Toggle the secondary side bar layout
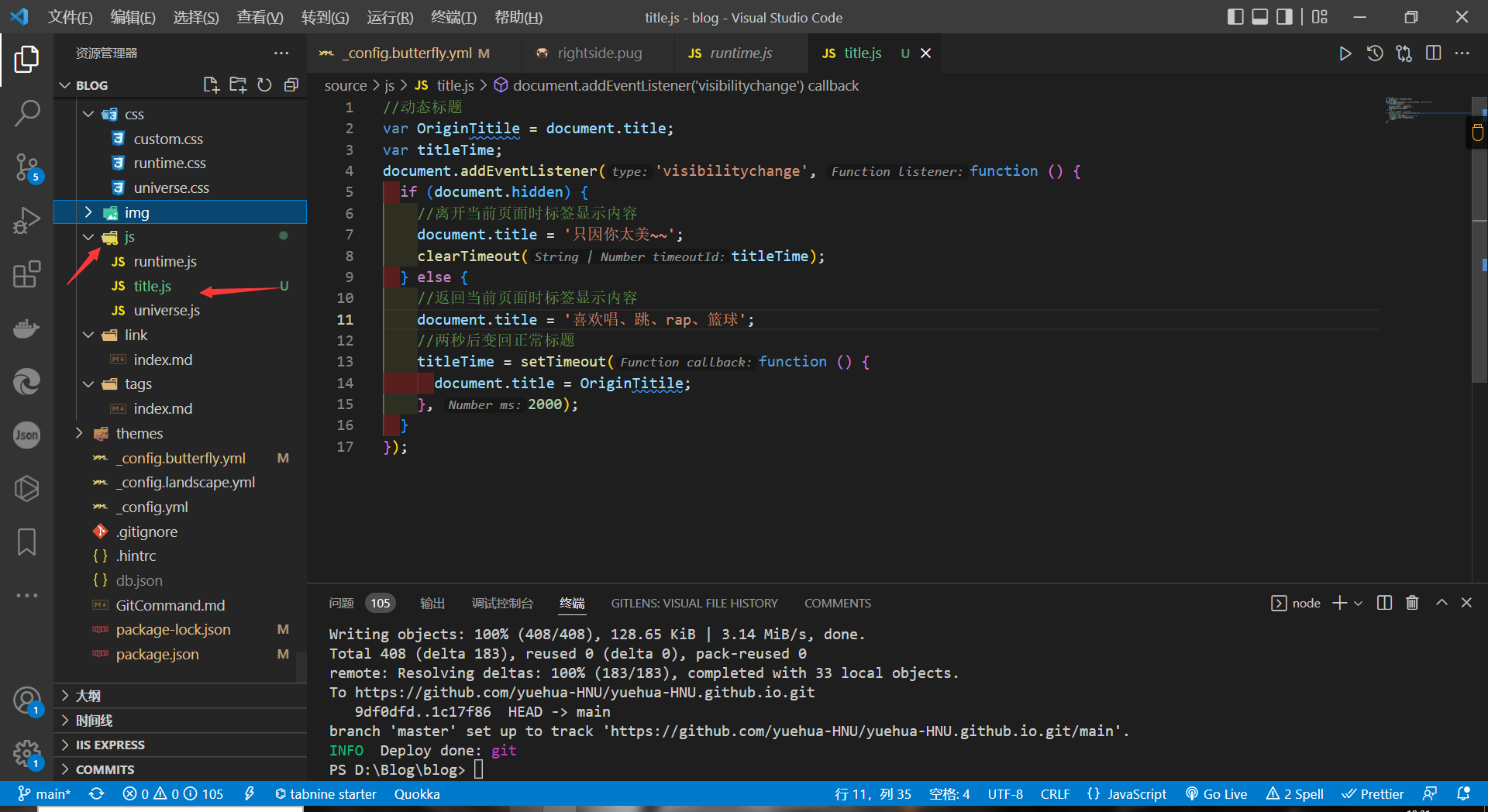1488x812 pixels. 1284,17
